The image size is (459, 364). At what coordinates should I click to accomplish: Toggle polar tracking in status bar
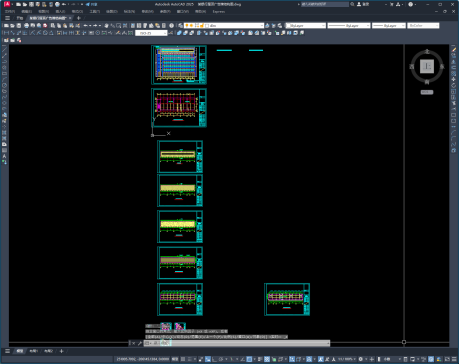(221, 359)
